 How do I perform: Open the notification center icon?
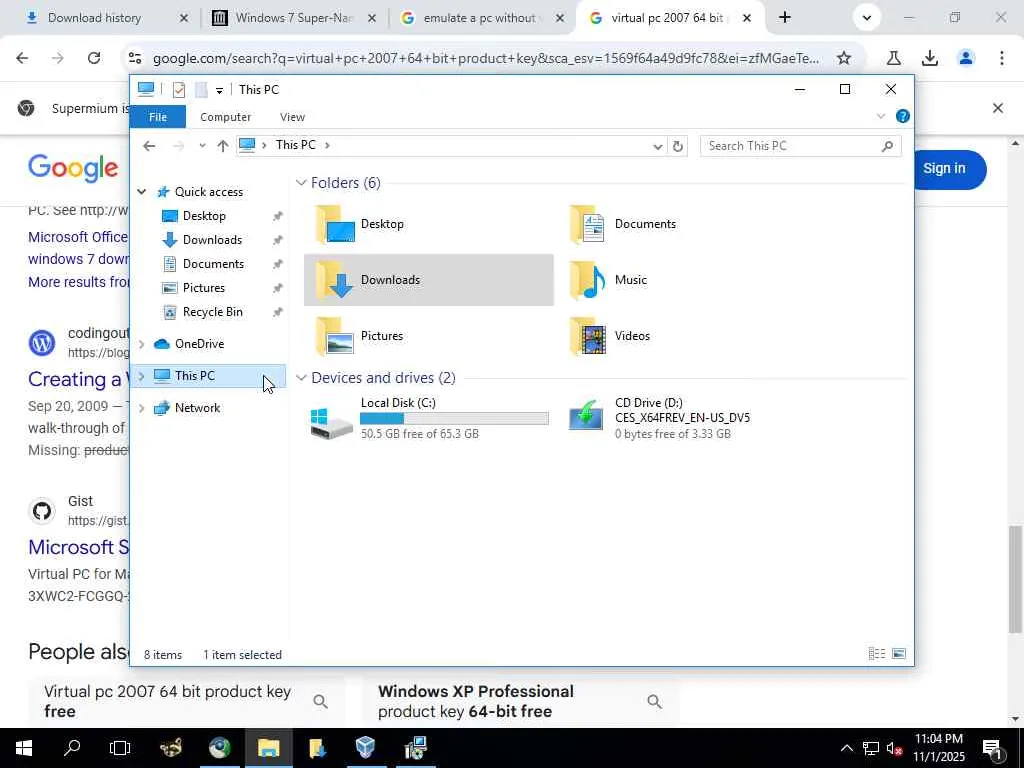point(992,748)
